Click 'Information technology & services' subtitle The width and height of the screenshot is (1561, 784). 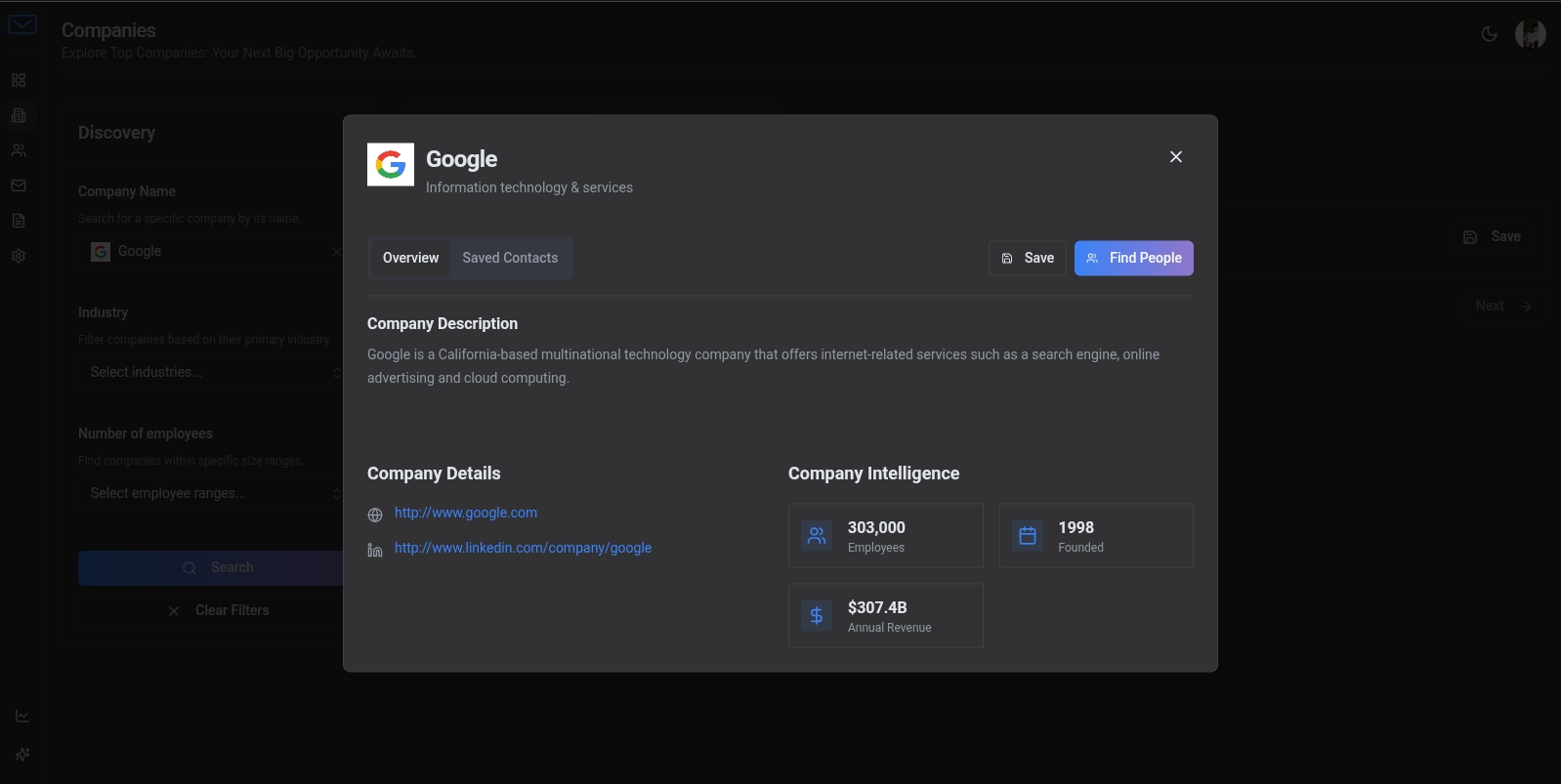point(529,187)
